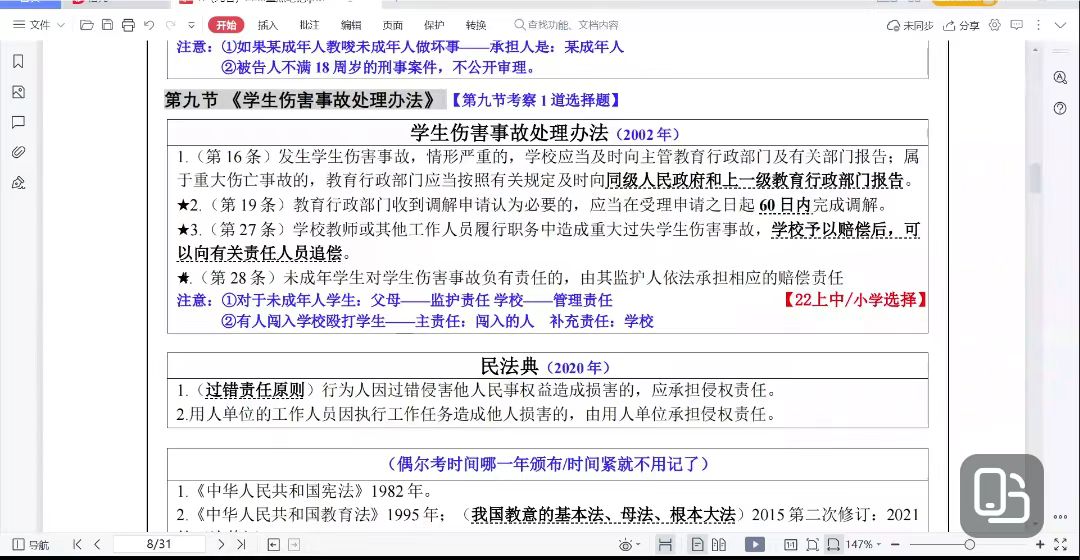1080x560 pixels.
Task: Click the redo arrow icon
Action: 170,25
